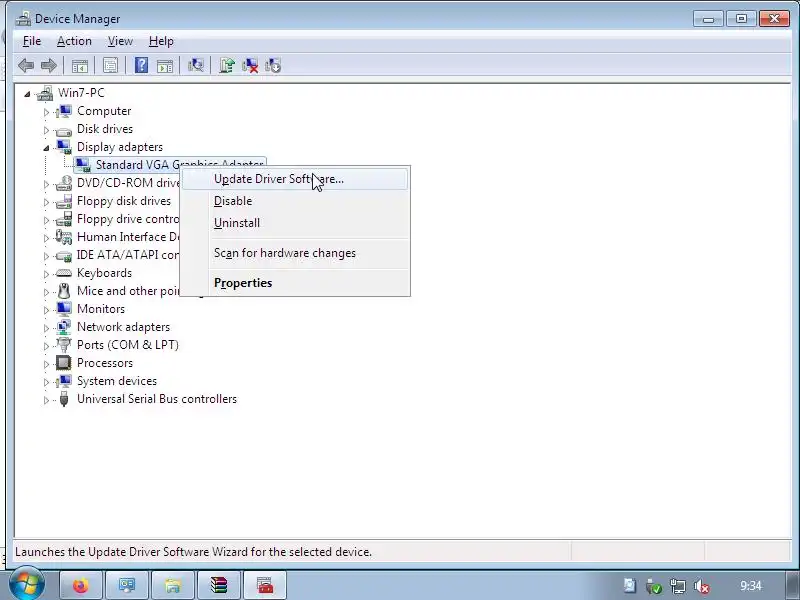Screen dimensions: 800x600
Task: Select the 'DVD/CD-ROM' drives label
Action: tap(128, 183)
